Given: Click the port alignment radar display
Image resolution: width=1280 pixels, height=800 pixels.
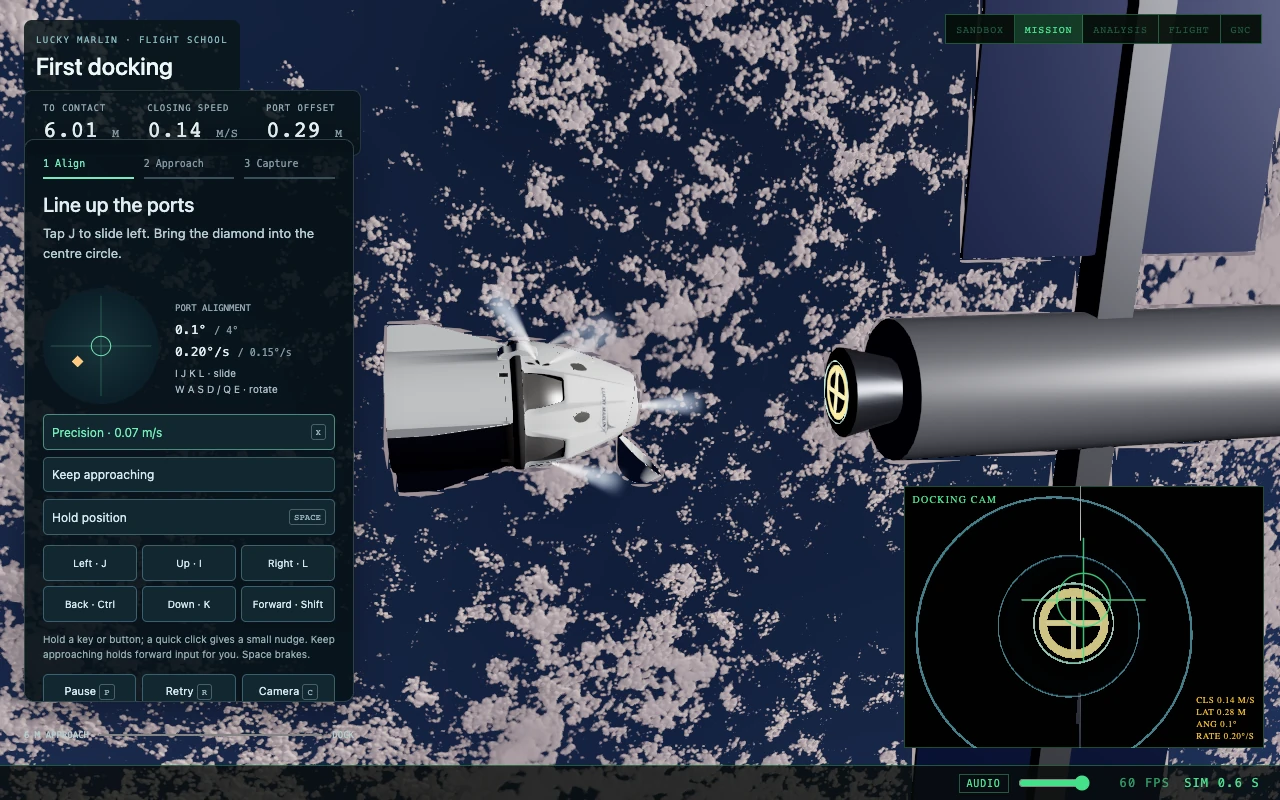Looking at the screenshot, I should 101,346.
